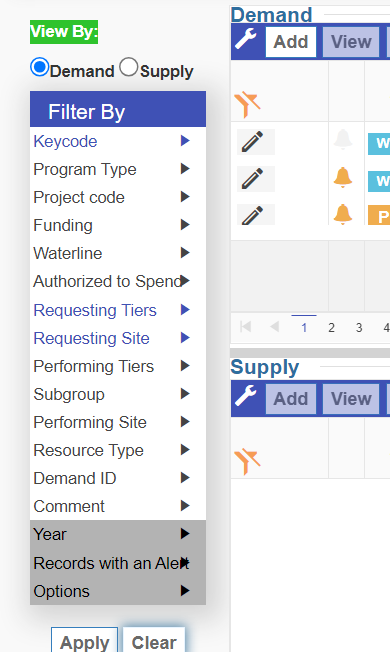Click the orange alert bell in second row
Viewport: 390px width, 652px height.
pyautogui.click(x=343, y=178)
